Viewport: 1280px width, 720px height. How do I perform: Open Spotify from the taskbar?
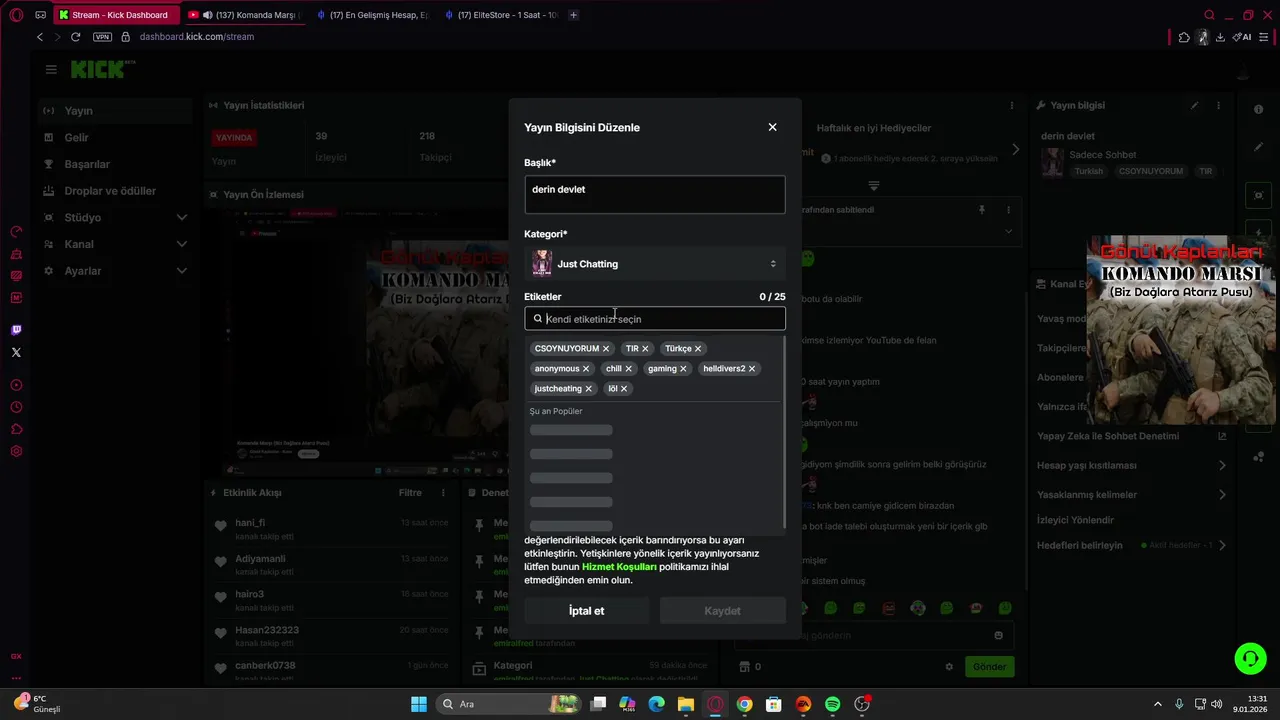coord(832,704)
